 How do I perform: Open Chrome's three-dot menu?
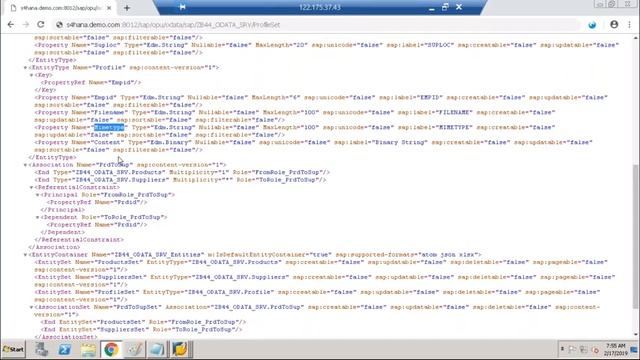[629, 24]
